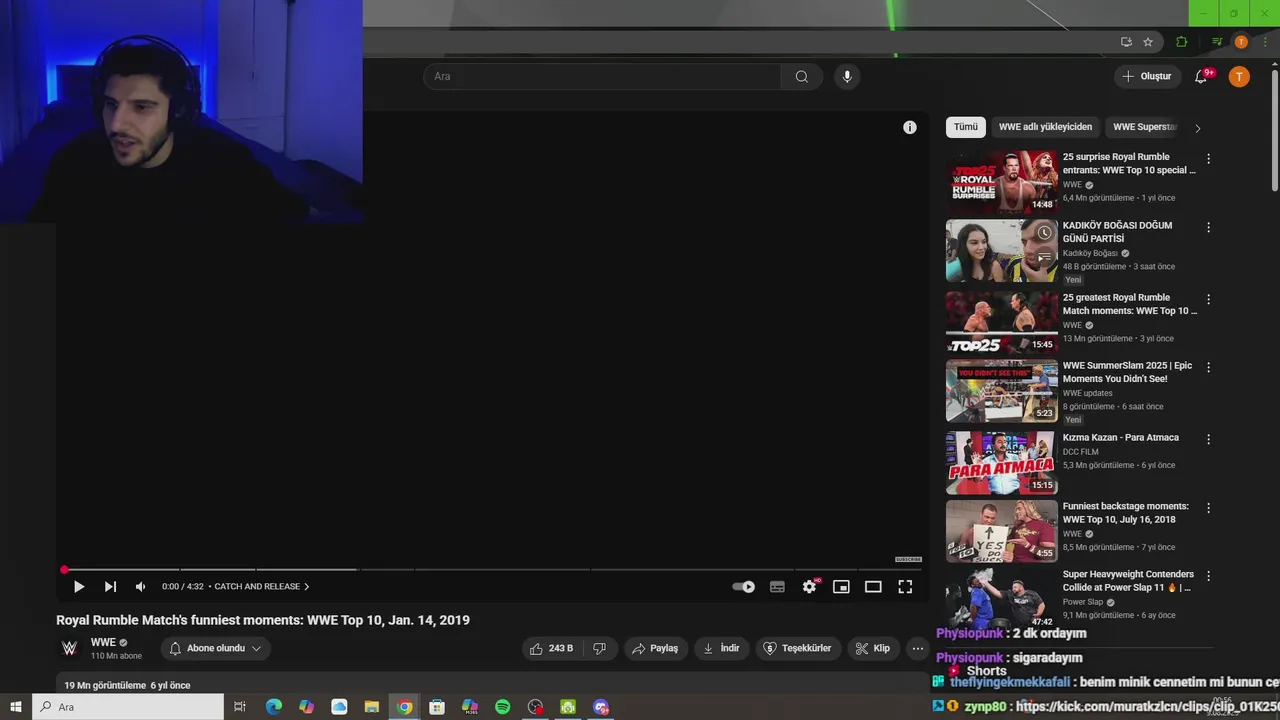Open options for Super Heavyweight Contenders video
This screenshot has width=1280, height=720.
pyautogui.click(x=1208, y=577)
